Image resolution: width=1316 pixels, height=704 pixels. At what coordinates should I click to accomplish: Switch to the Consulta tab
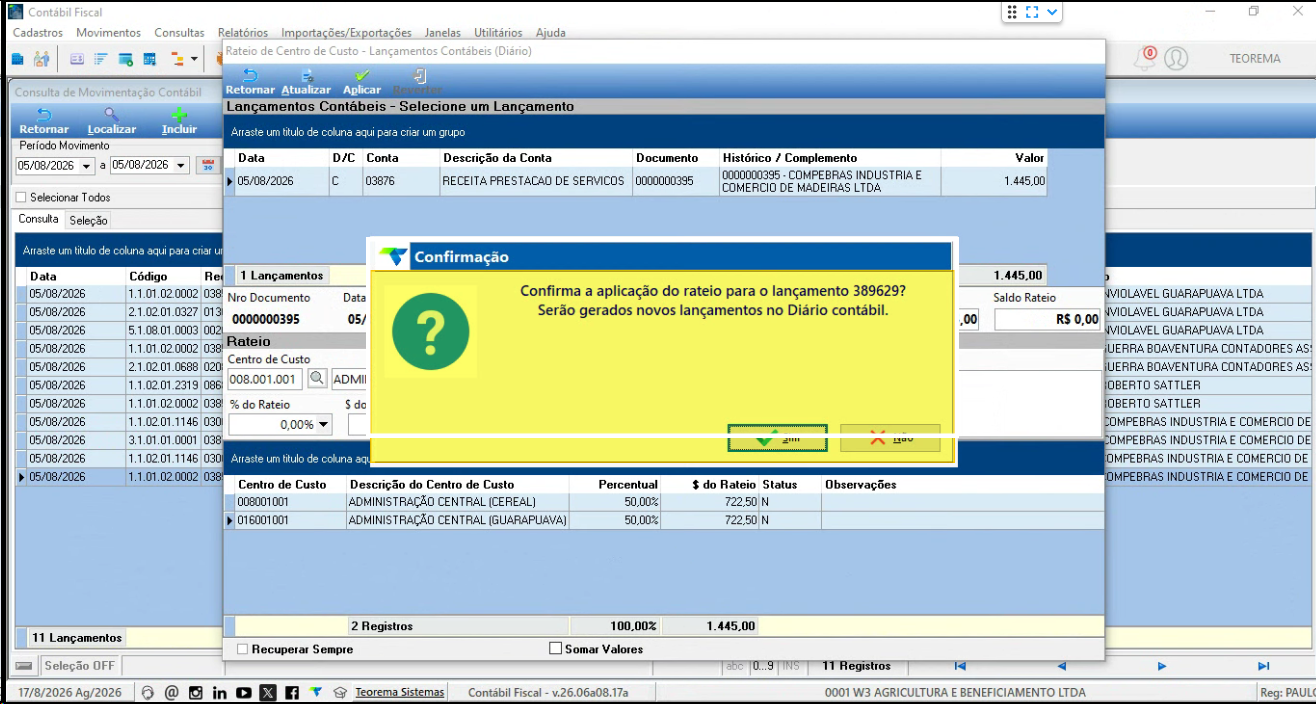pyautogui.click(x=39, y=219)
